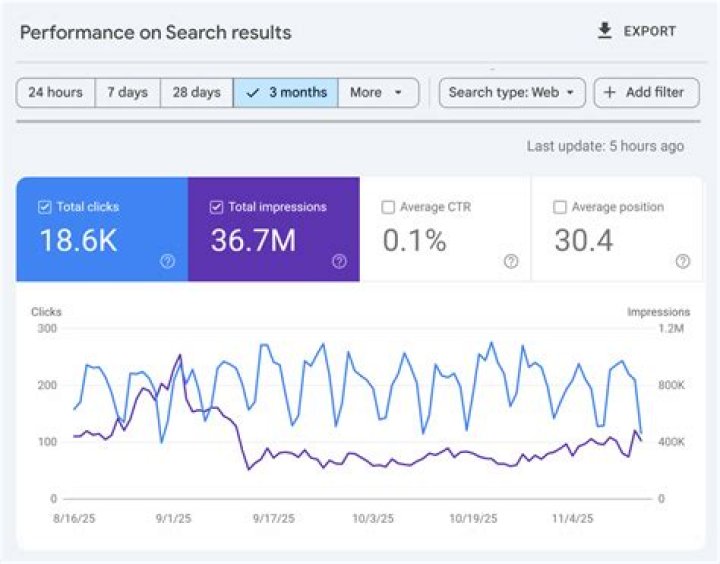Click the 18.6K total clicks value

point(78,241)
